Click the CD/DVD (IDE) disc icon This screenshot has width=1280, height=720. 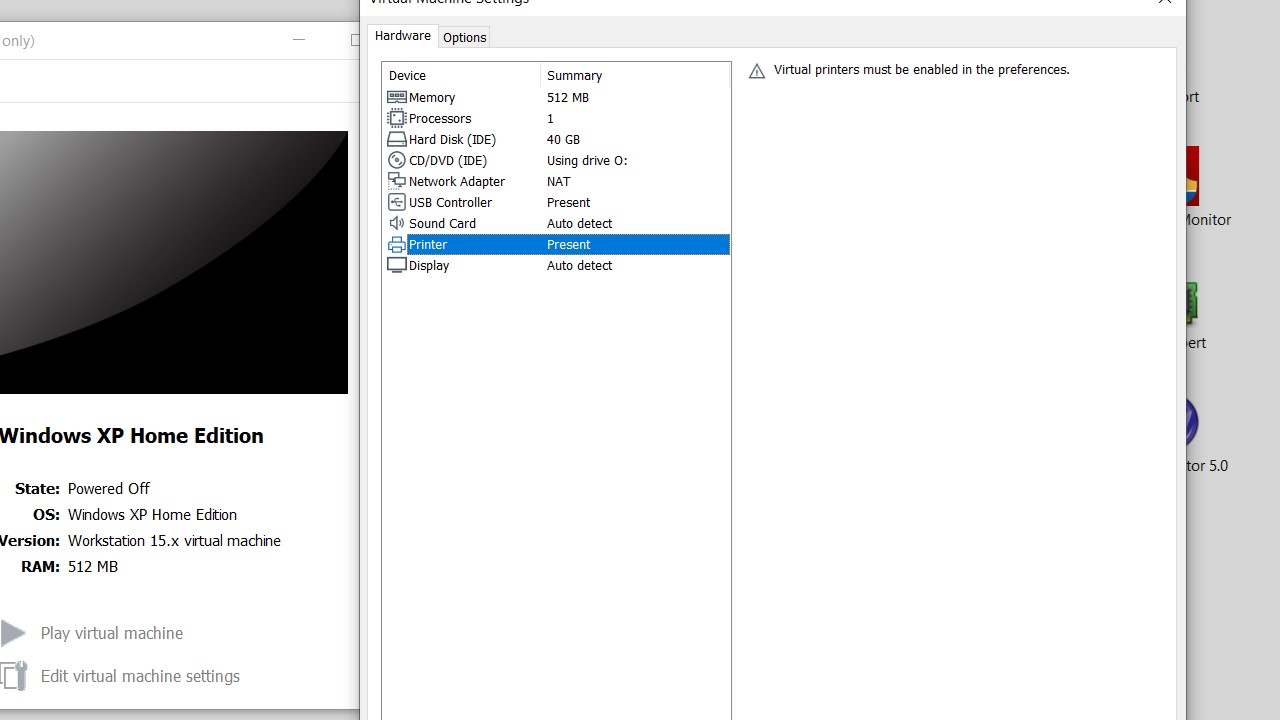[x=397, y=160]
